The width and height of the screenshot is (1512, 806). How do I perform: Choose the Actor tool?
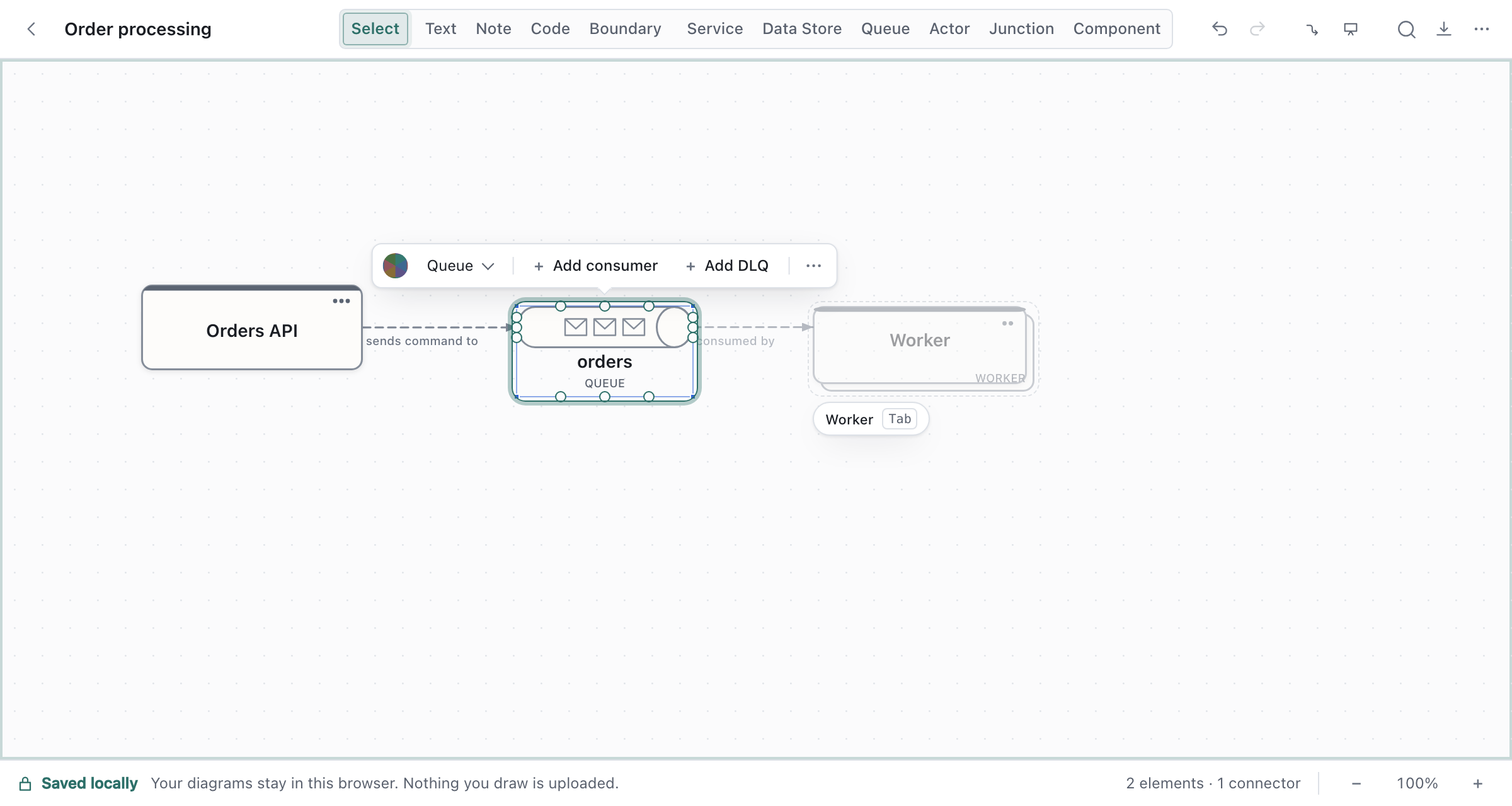[x=949, y=29]
